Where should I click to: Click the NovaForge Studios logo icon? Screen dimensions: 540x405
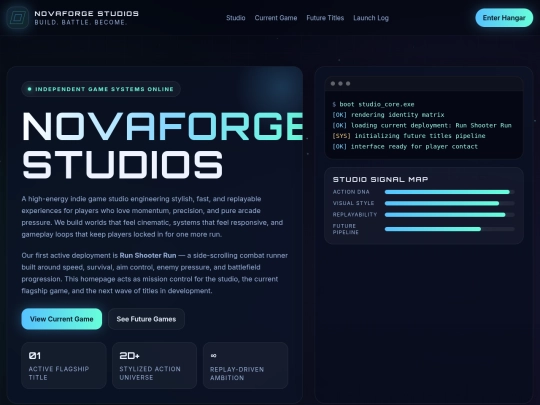(18, 18)
